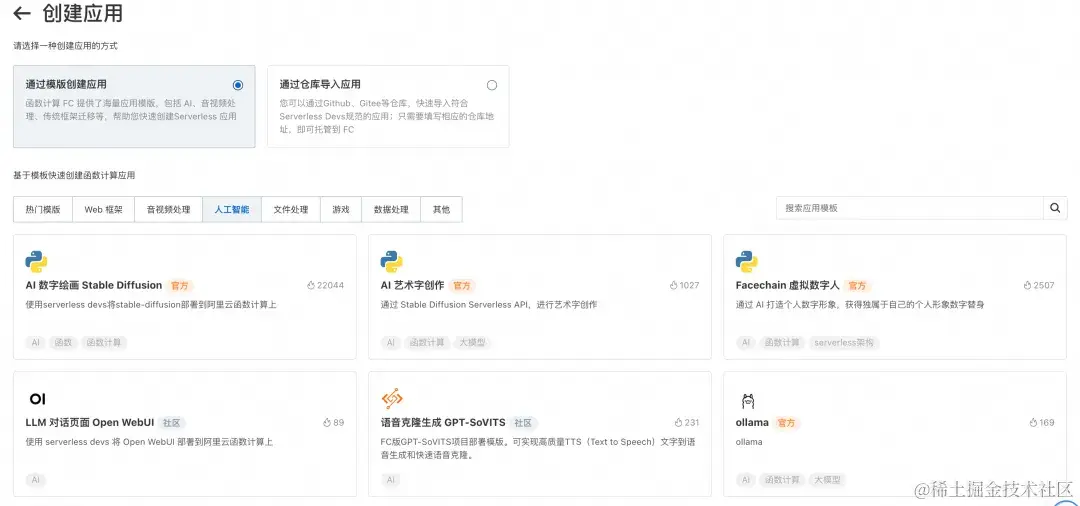Image resolution: width=1080 pixels, height=506 pixels.
Task: Click 函数 tag on Stable Diffusion card
Action: click(63, 342)
